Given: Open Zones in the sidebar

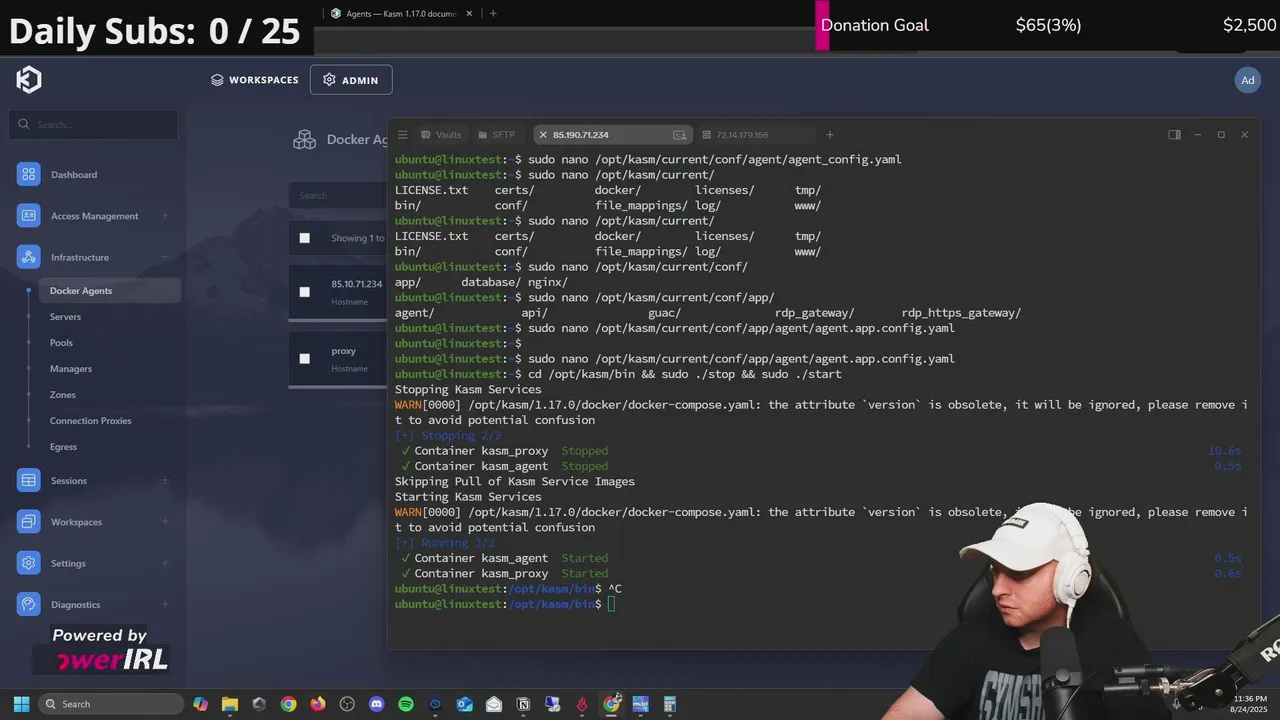Looking at the screenshot, I should (63, 395).
